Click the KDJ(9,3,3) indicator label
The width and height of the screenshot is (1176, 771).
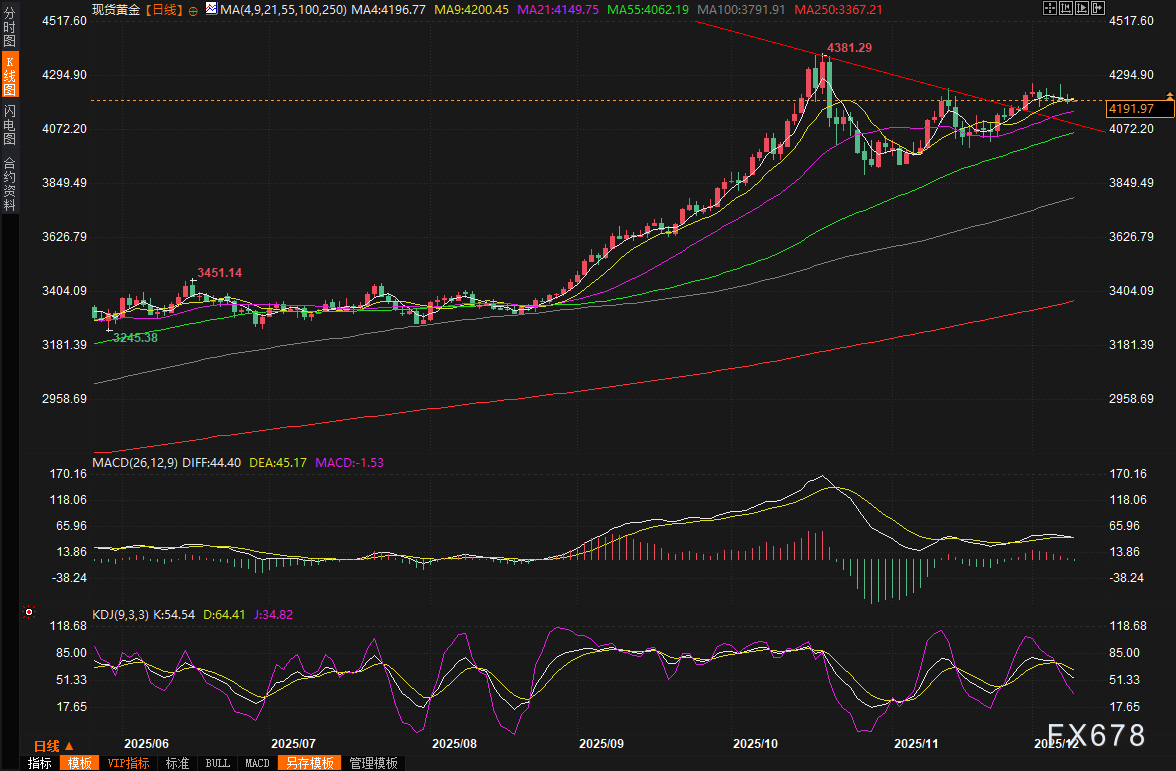pyautogui.click(x=120, y=615)
